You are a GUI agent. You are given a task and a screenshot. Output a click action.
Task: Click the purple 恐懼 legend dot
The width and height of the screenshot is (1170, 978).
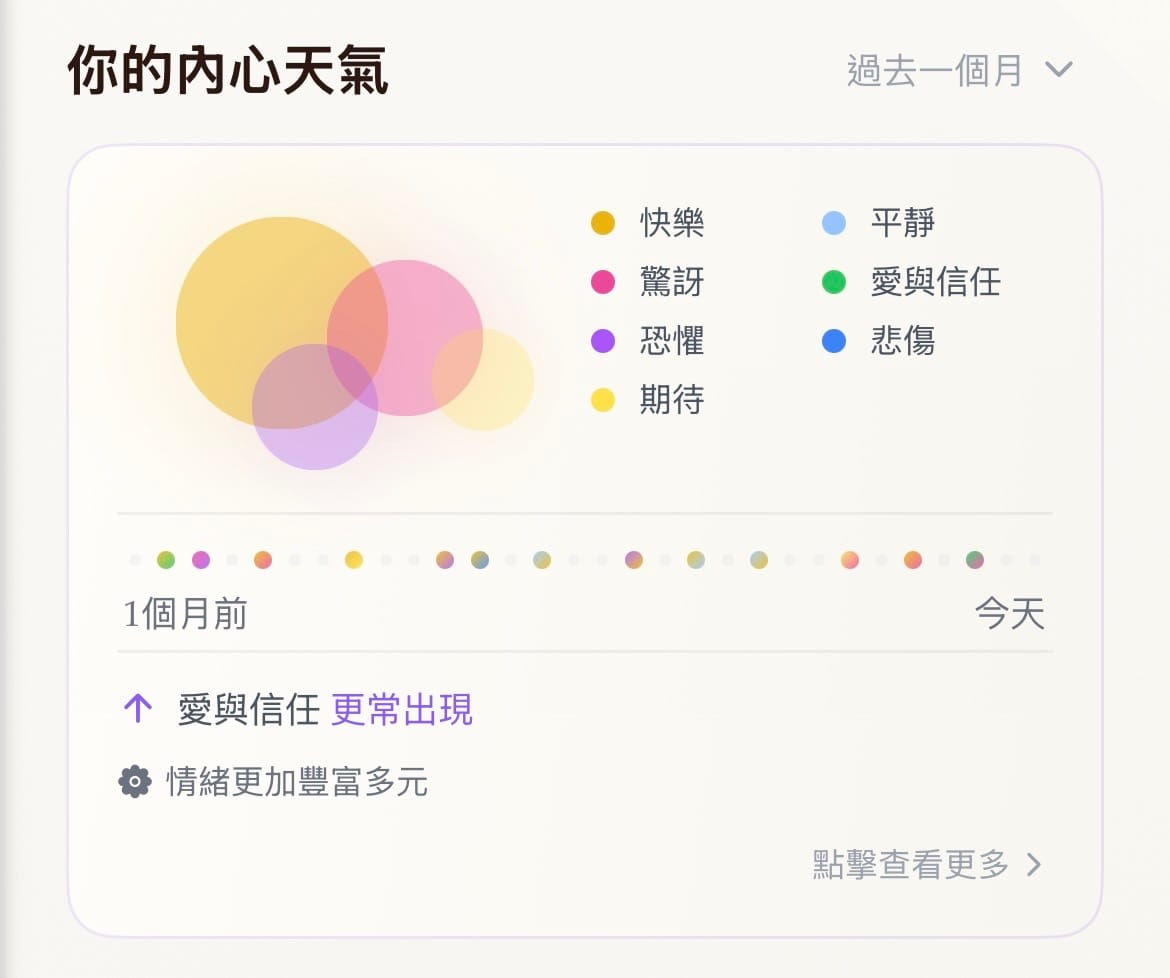(x=602, y=341)
